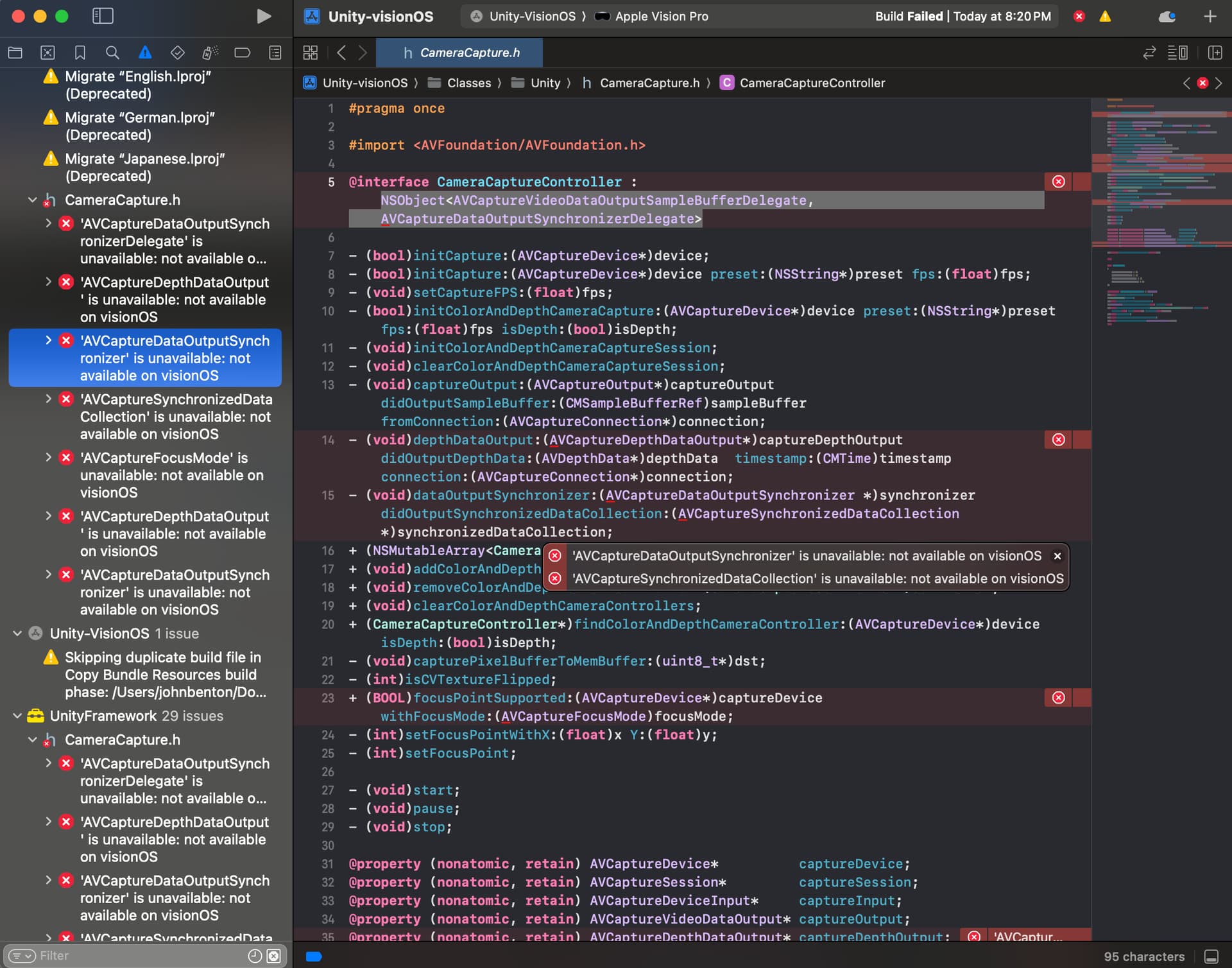Run the scheme with the Play button

(x=264, y=16)
